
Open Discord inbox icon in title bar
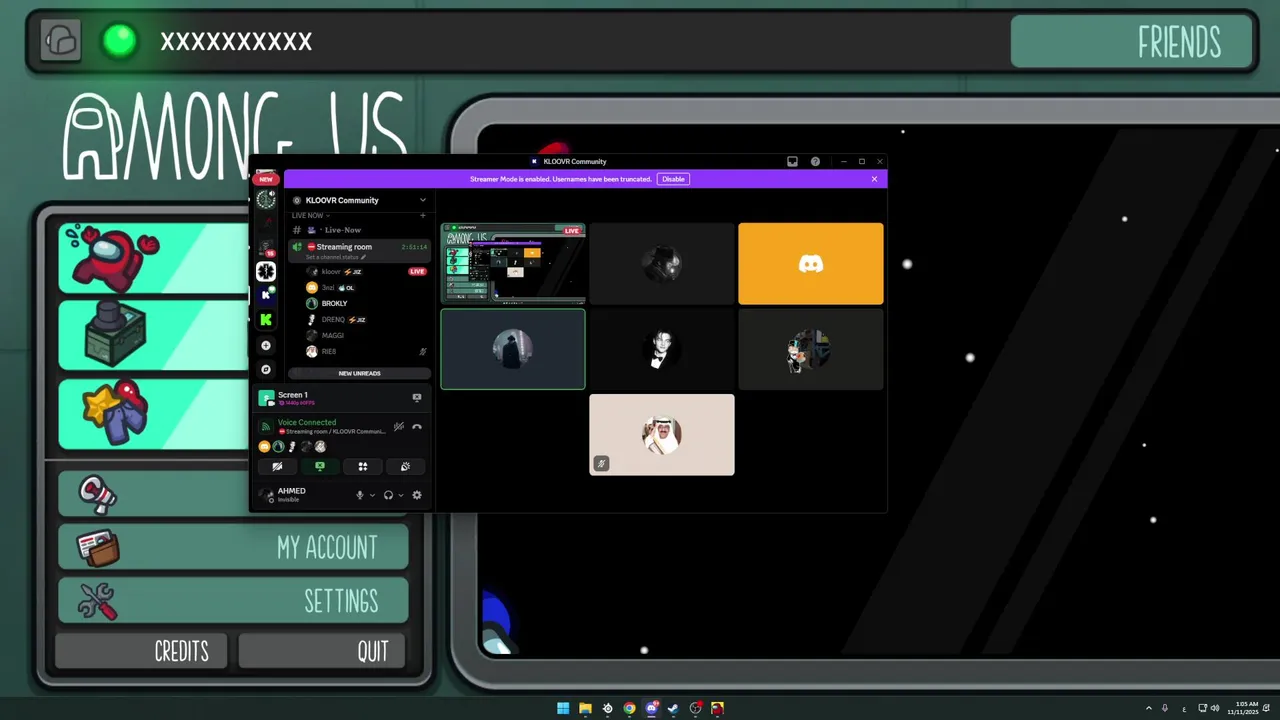click(792, 161)
